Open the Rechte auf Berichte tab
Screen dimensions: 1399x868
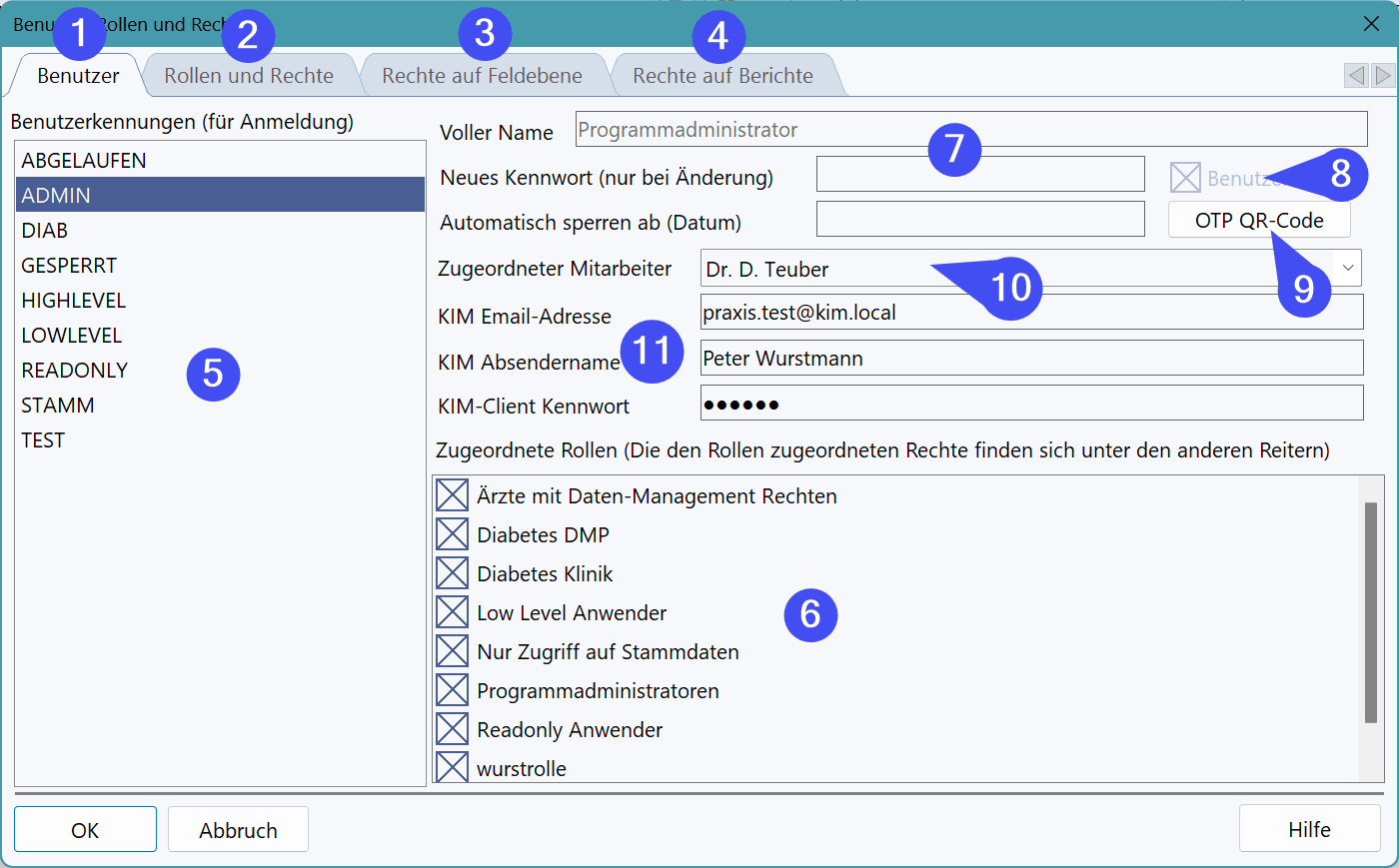(x=722, y=76)
